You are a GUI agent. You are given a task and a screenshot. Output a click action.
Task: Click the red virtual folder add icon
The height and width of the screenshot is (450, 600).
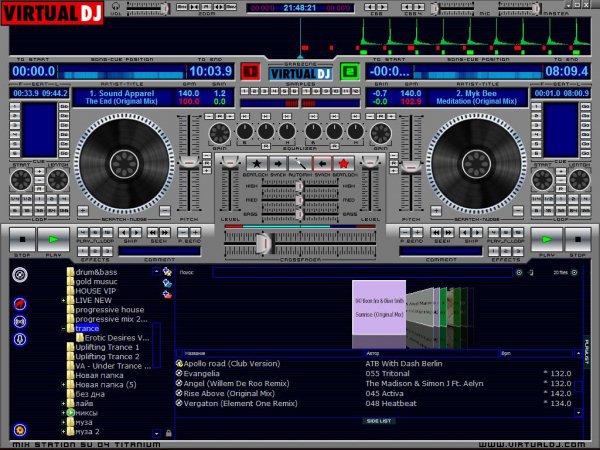[167, 295]
